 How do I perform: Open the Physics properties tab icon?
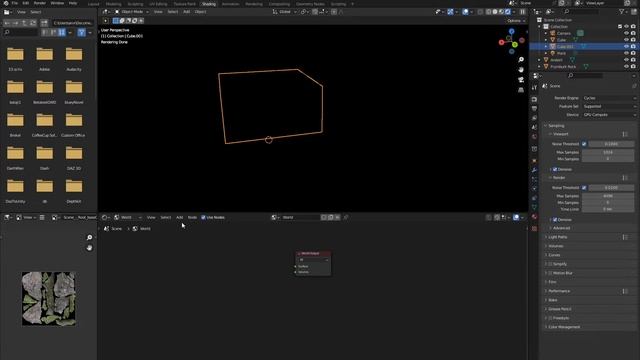(534, 189)
